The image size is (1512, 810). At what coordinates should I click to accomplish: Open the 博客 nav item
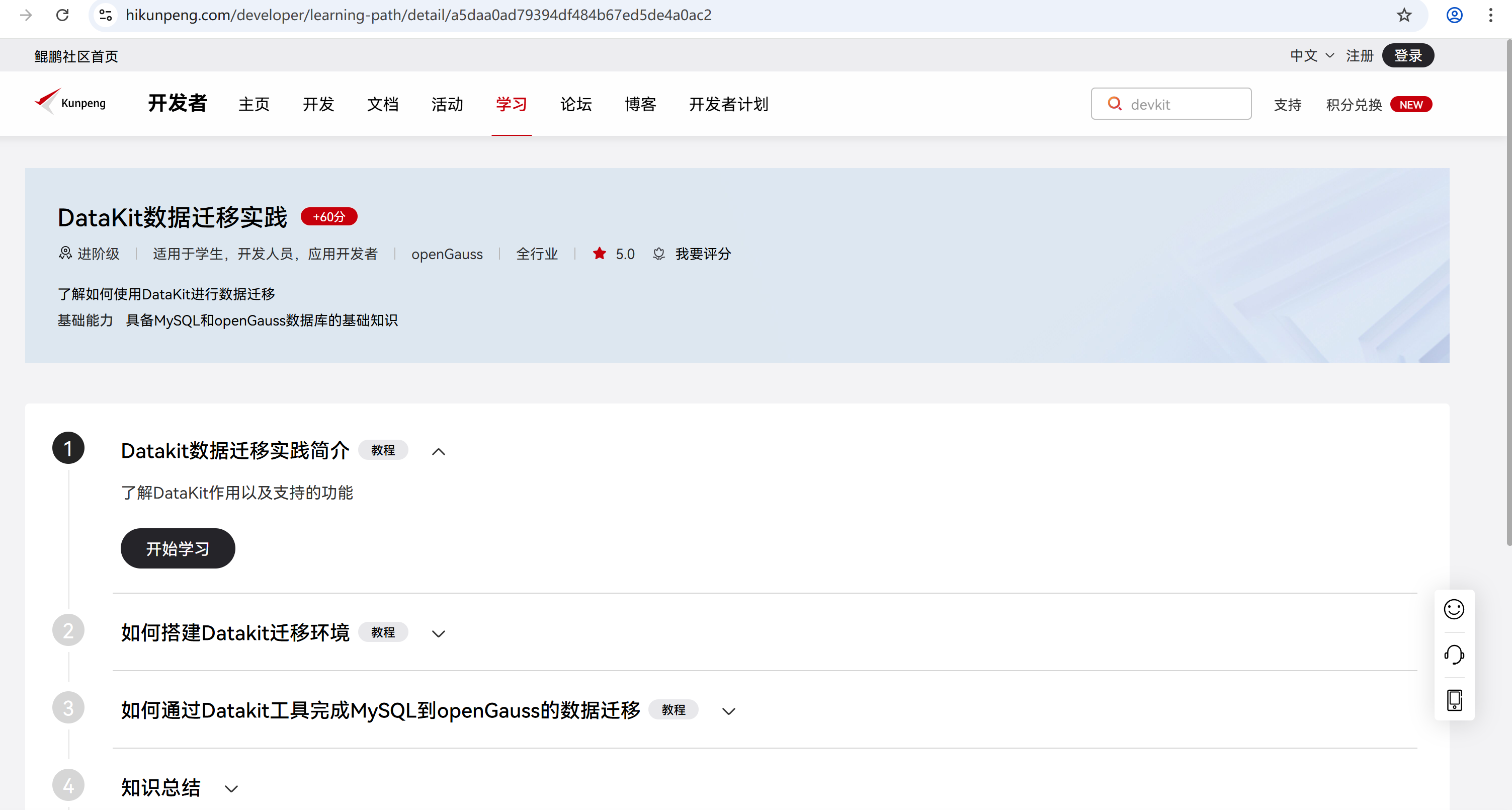click(x=640, y=104)
